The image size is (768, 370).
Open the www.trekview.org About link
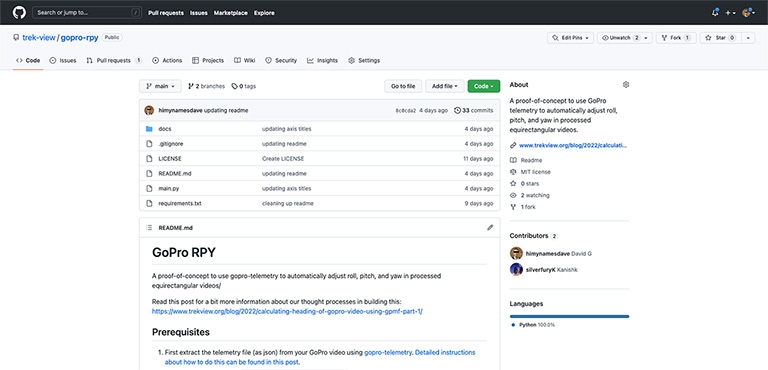(x=573, y=145)
